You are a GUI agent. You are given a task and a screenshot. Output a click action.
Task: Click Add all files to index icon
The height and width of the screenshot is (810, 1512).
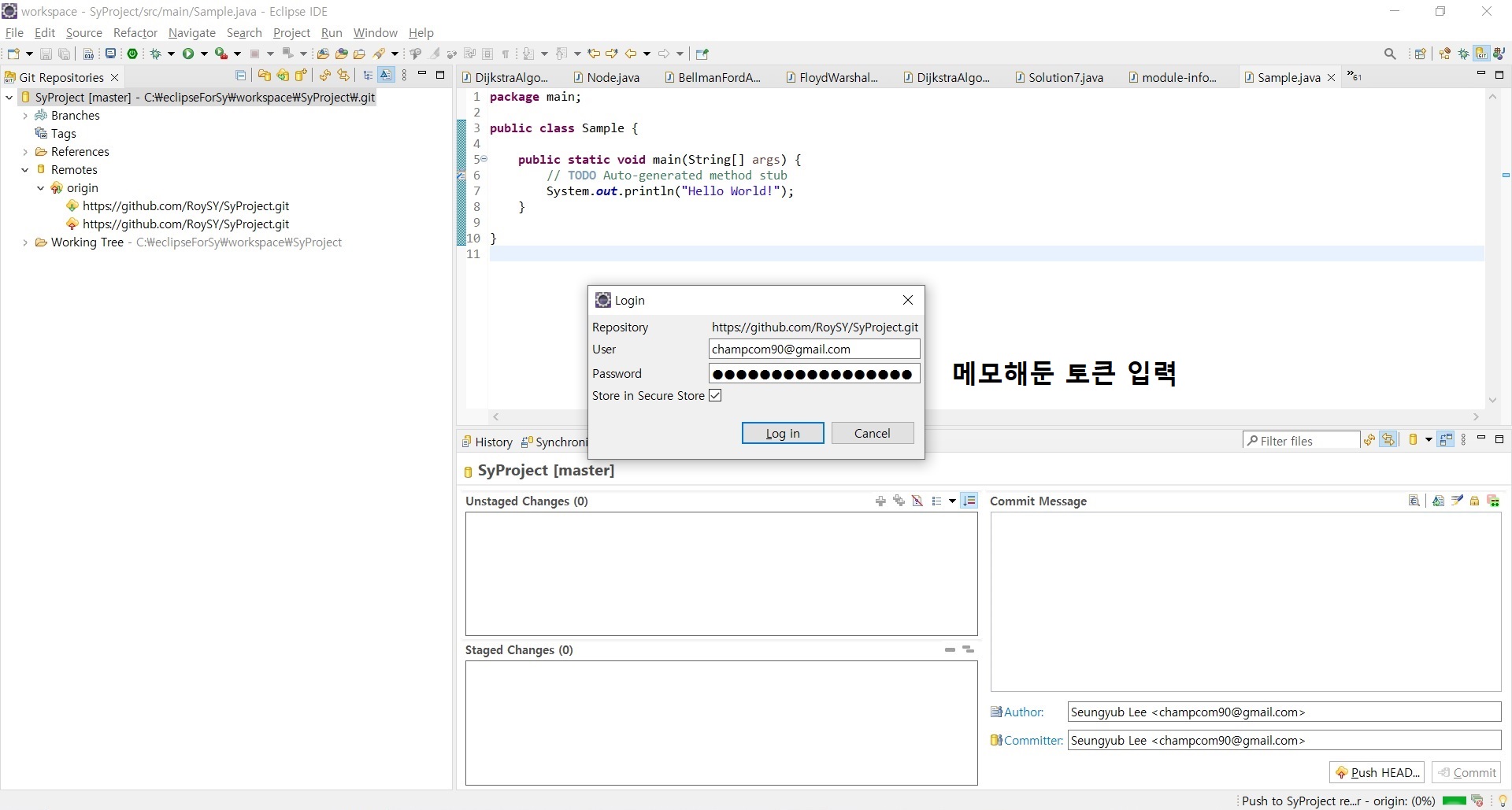pos(899,501)
